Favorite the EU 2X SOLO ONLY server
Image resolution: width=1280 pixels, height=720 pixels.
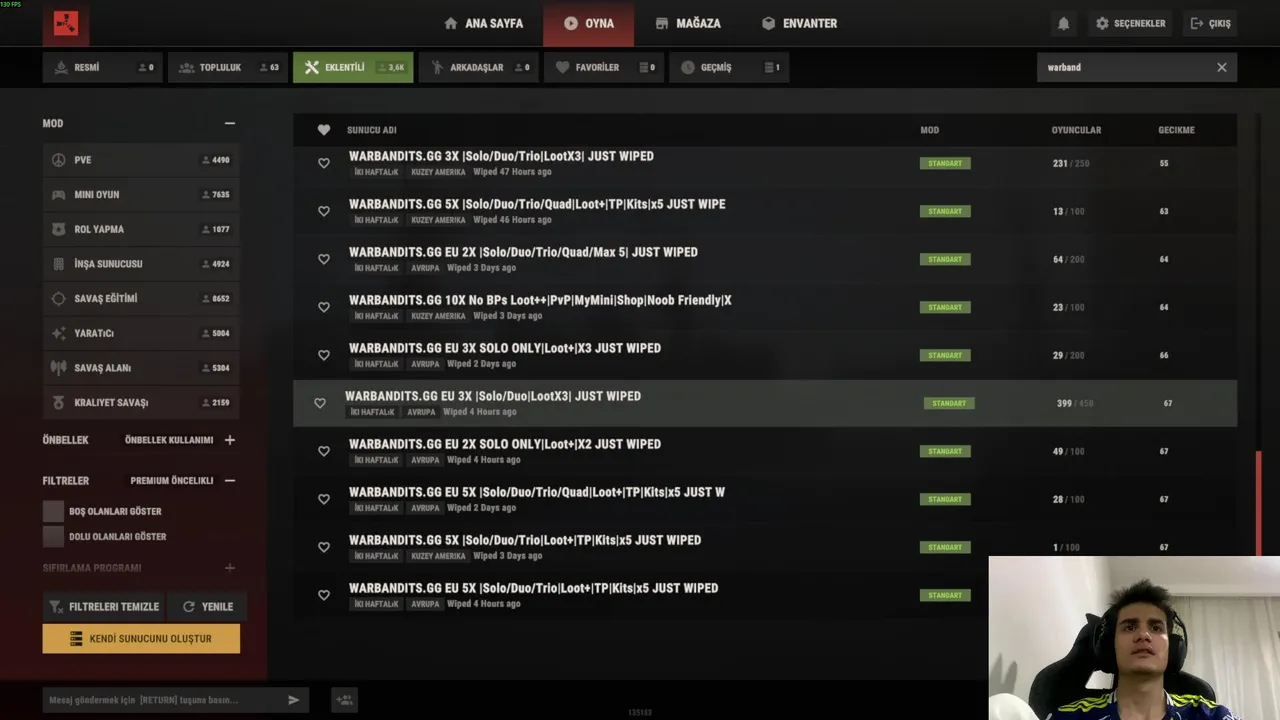click(324, 451)
